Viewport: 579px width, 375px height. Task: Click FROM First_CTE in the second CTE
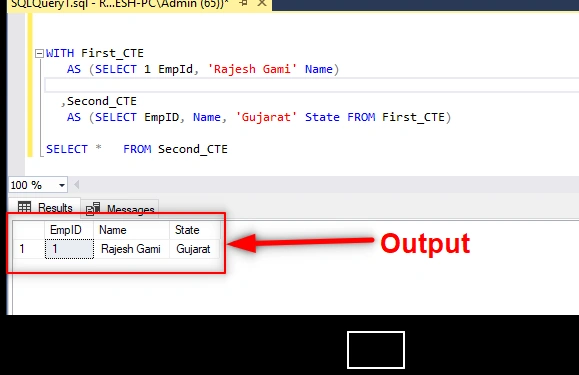coord(396,117)
